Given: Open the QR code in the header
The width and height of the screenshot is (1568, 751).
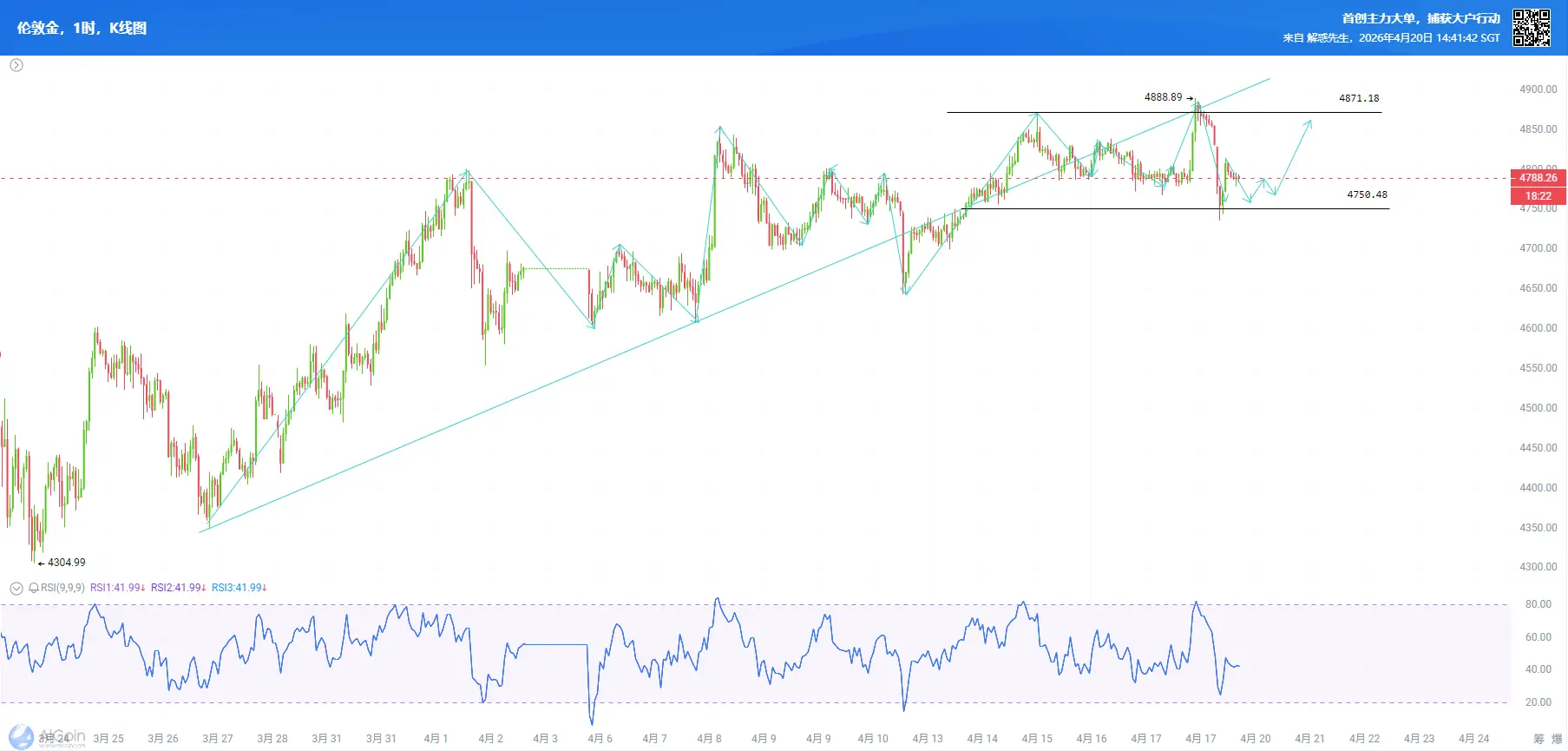Looking at the screenshot, I should tap(1532, 28).
